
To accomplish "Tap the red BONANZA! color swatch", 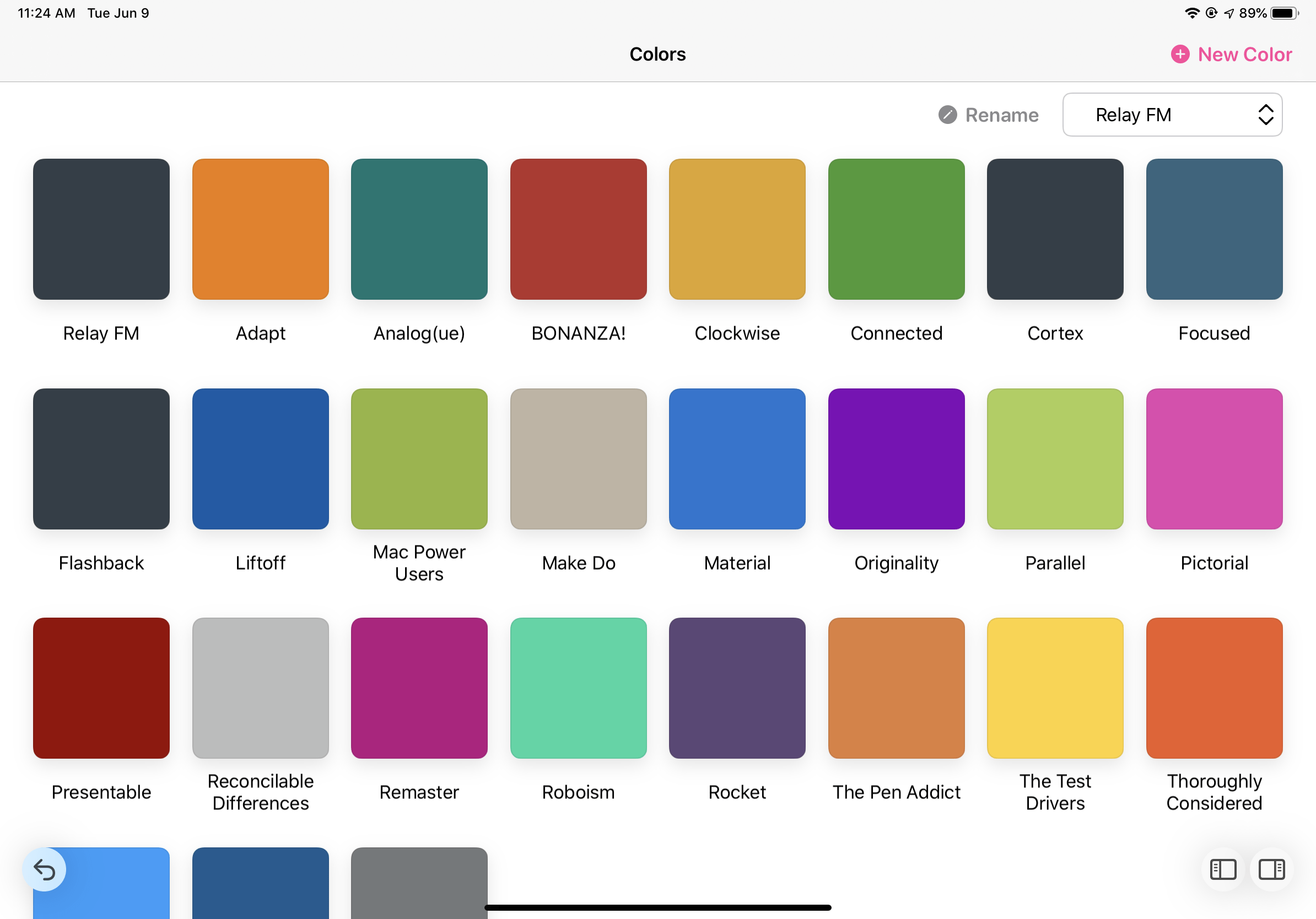I will tap(578, 229).
